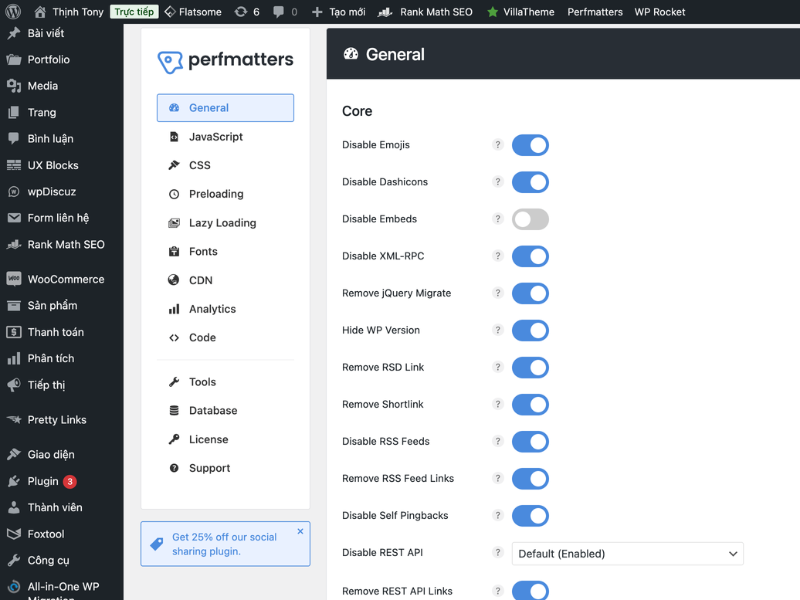Click the Flatsome theme diamond icon
Viewport: 800px width, 600px height.
coord(170,12)
